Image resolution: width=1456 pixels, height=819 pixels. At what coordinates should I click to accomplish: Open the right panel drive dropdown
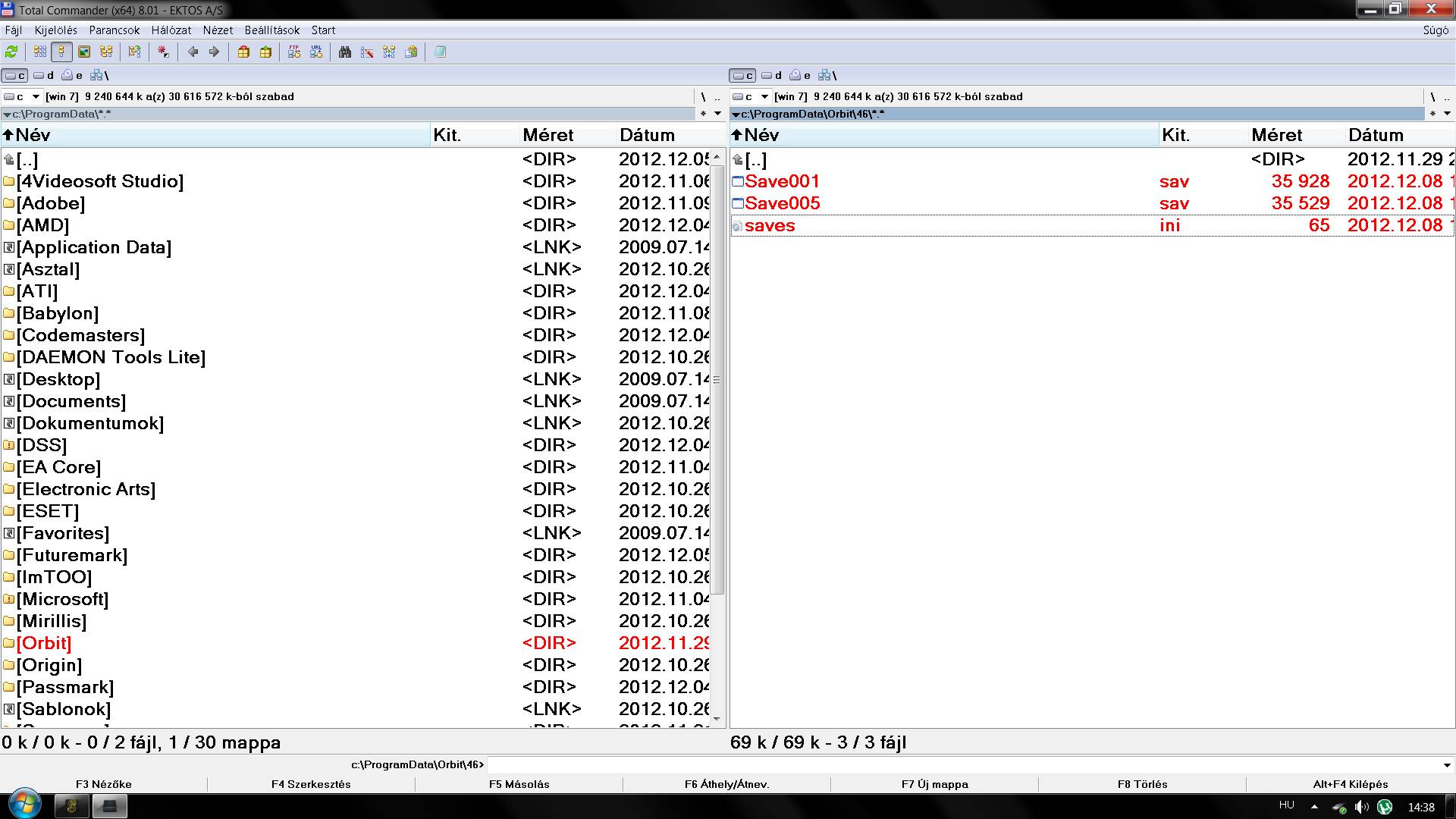[x=764, y=96]
